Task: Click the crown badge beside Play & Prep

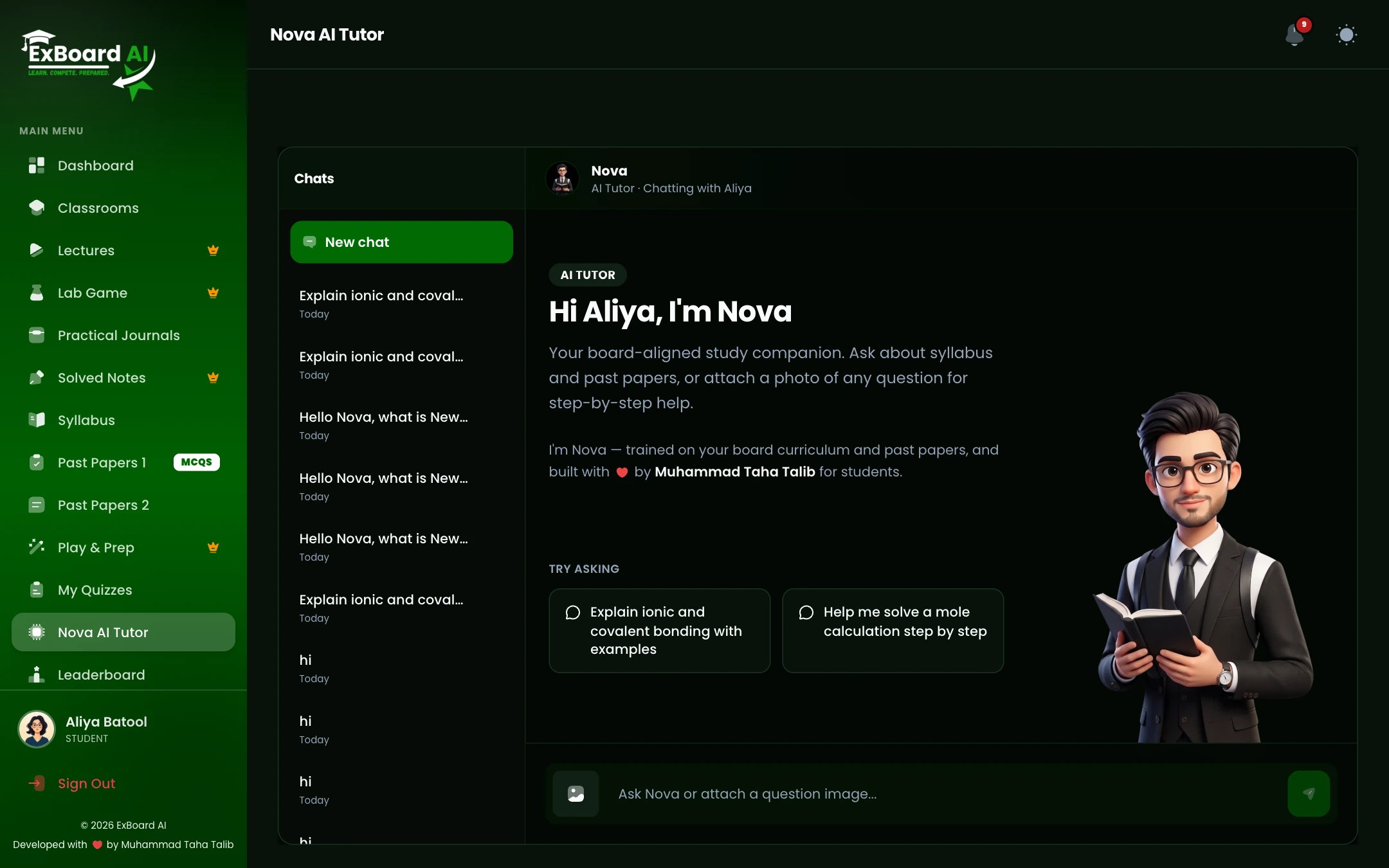Action: point(213,547)
